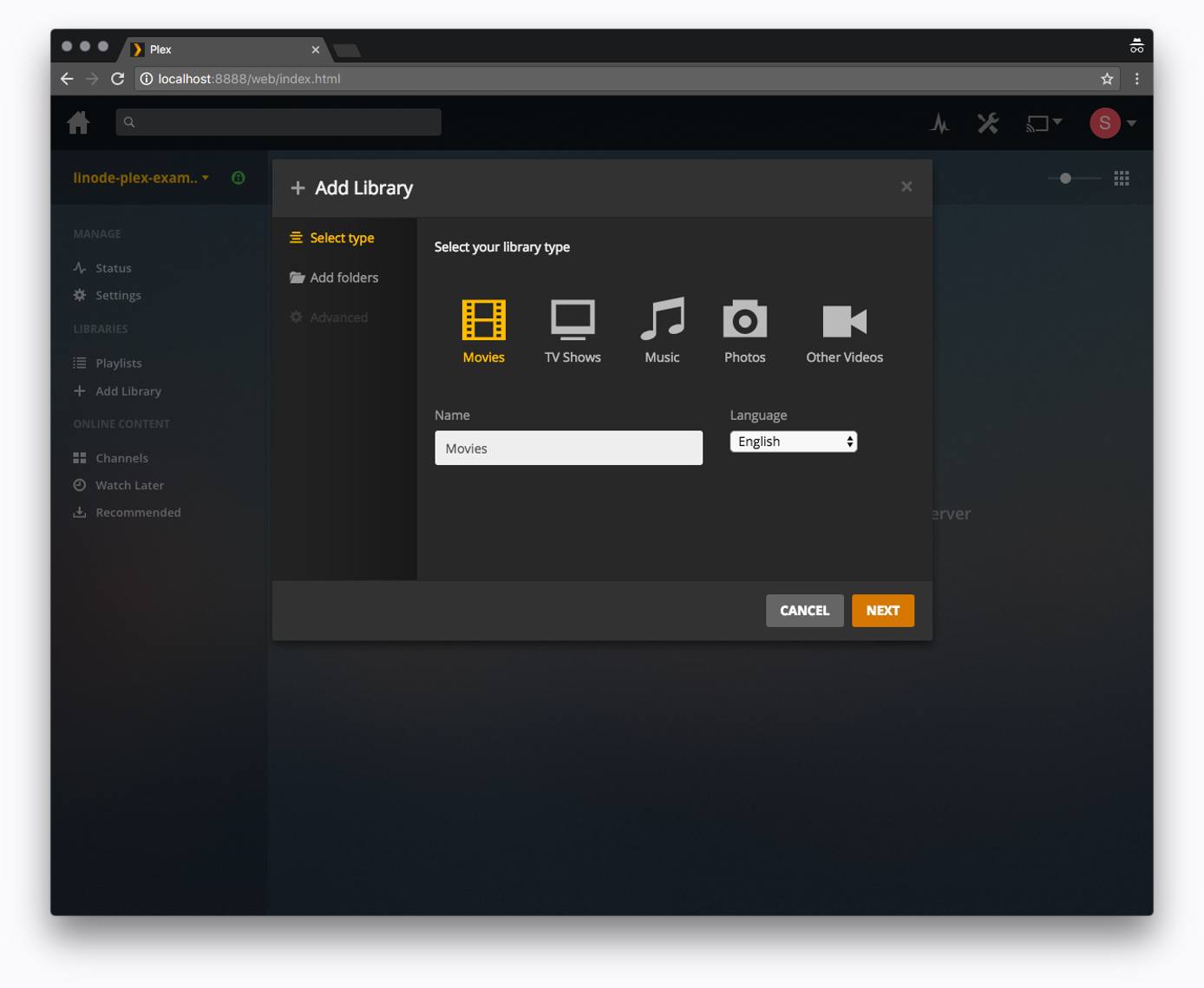This screenshot has height=988, width=1204.
Task: Open the Language selection dropdown
Action: pyautogui.click(x=792, y=442)
